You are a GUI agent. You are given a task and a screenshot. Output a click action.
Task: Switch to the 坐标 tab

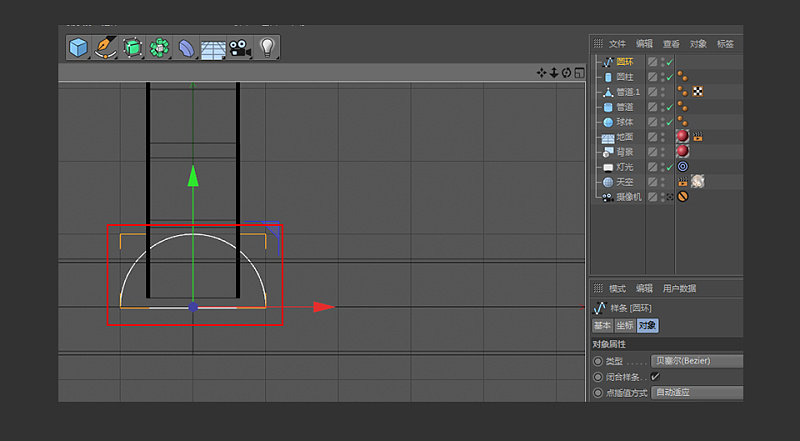click(x=624, y=325)
